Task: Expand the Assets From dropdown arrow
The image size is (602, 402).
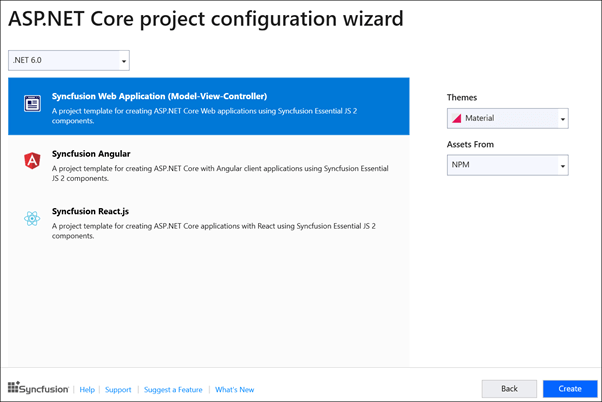Action: [x=563, y=166]
